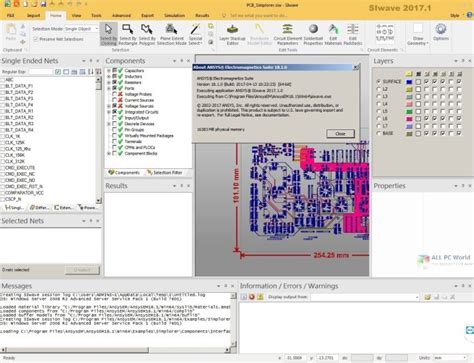Click the Regular Exp input field

click(41, 72)
